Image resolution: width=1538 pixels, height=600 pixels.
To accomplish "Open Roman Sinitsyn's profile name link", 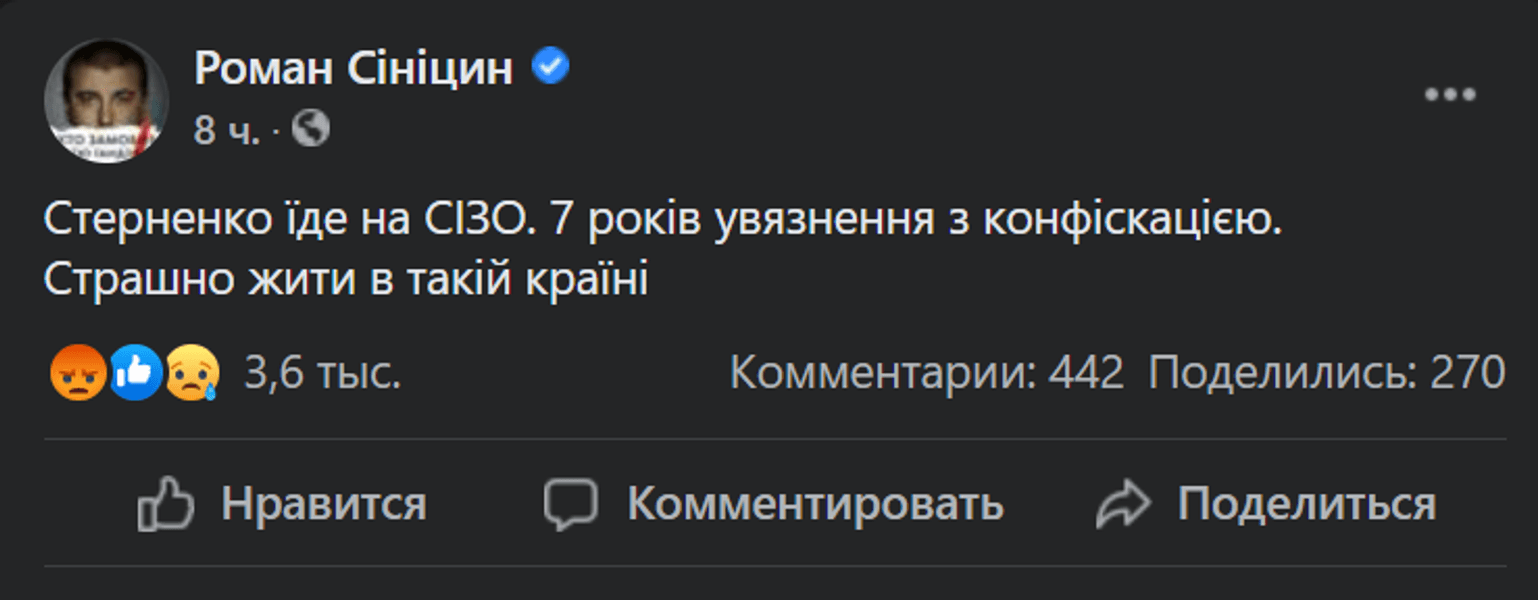I will coord(355,66).
